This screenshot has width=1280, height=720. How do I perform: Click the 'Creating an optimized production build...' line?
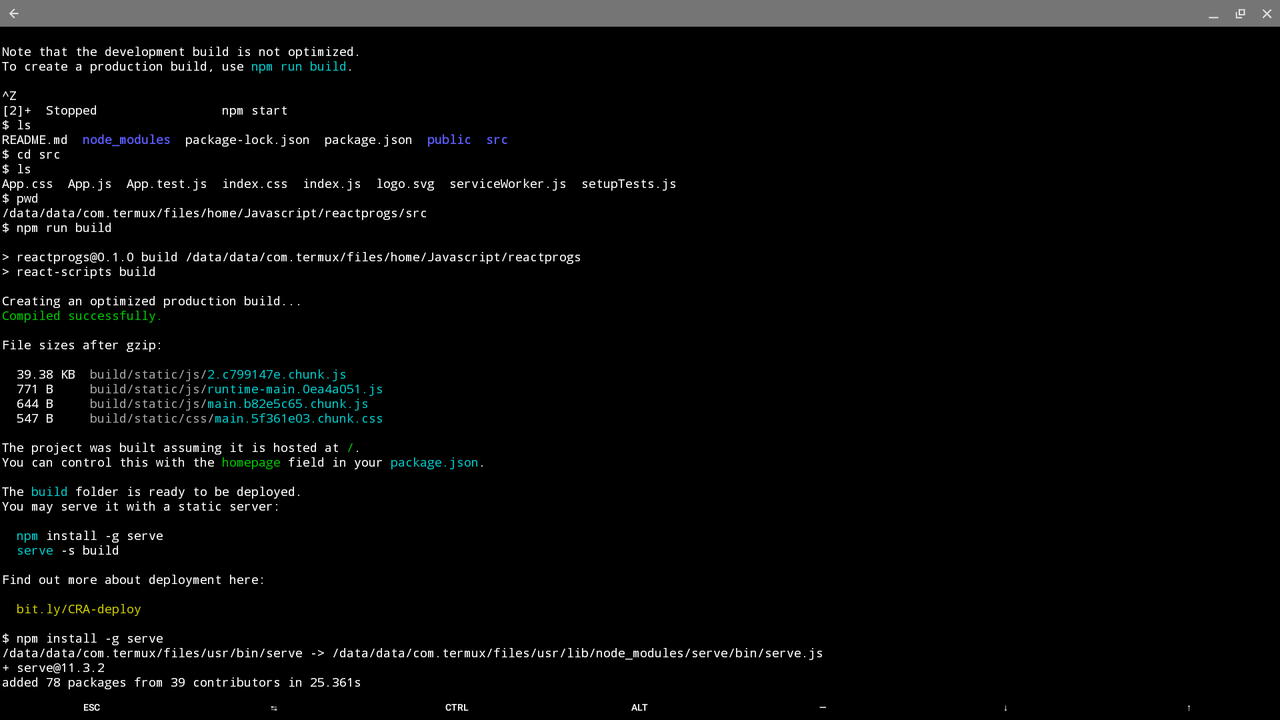(151, 301)
